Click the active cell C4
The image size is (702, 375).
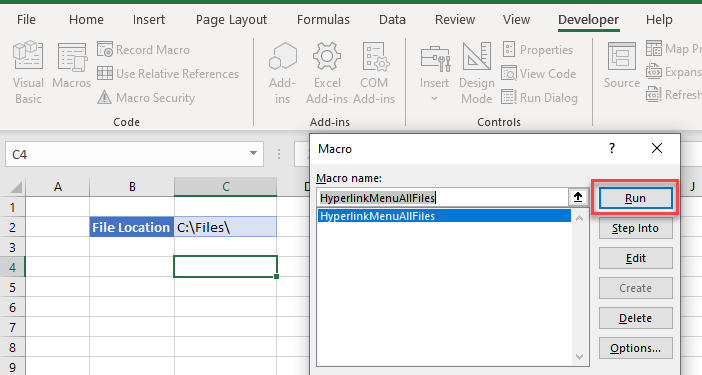pyautogui.click(x=225, y=267)
